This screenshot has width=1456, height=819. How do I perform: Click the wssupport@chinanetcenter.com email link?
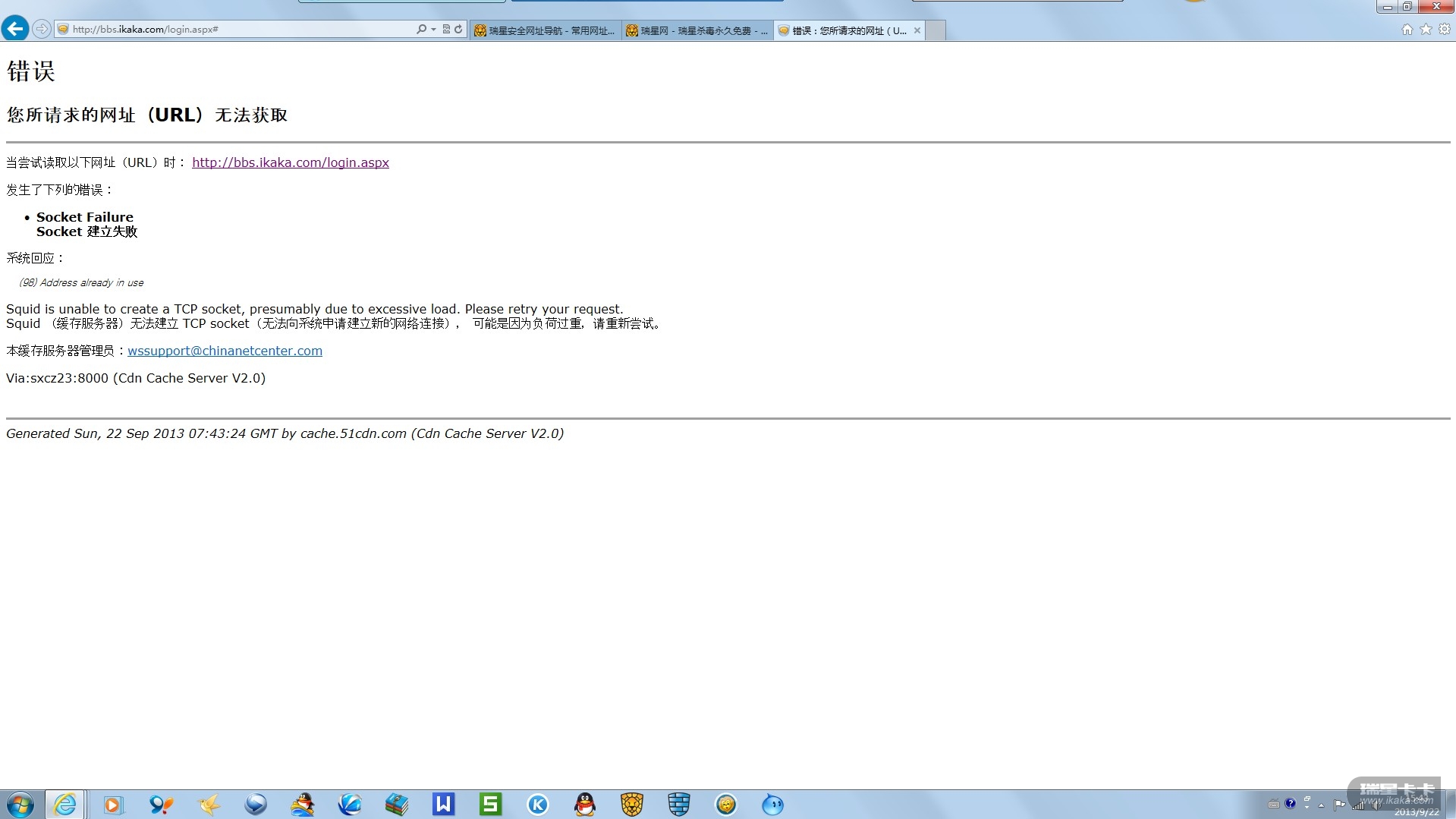(225, 351)
